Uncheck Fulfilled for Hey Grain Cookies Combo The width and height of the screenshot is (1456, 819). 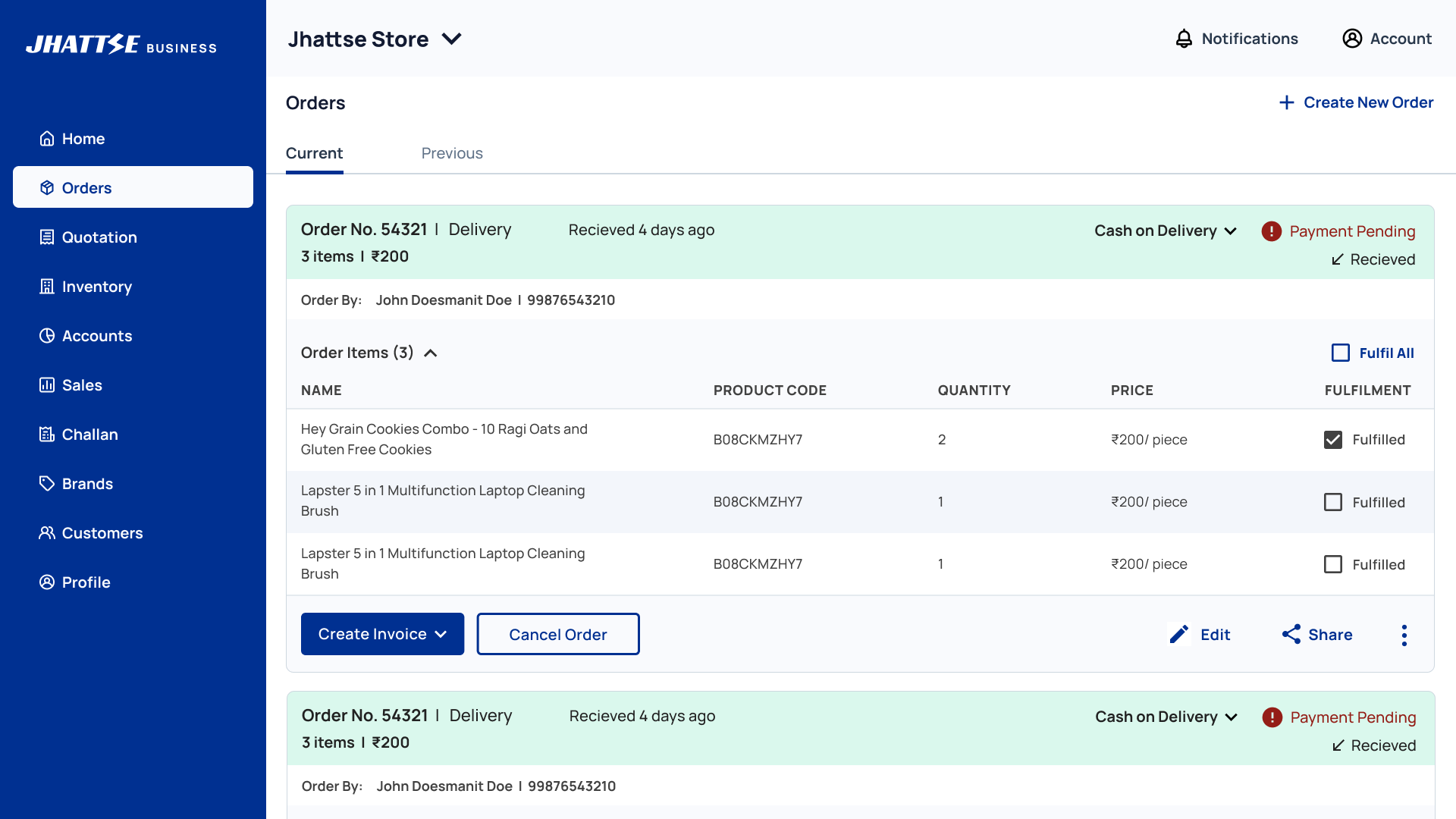1333,440
